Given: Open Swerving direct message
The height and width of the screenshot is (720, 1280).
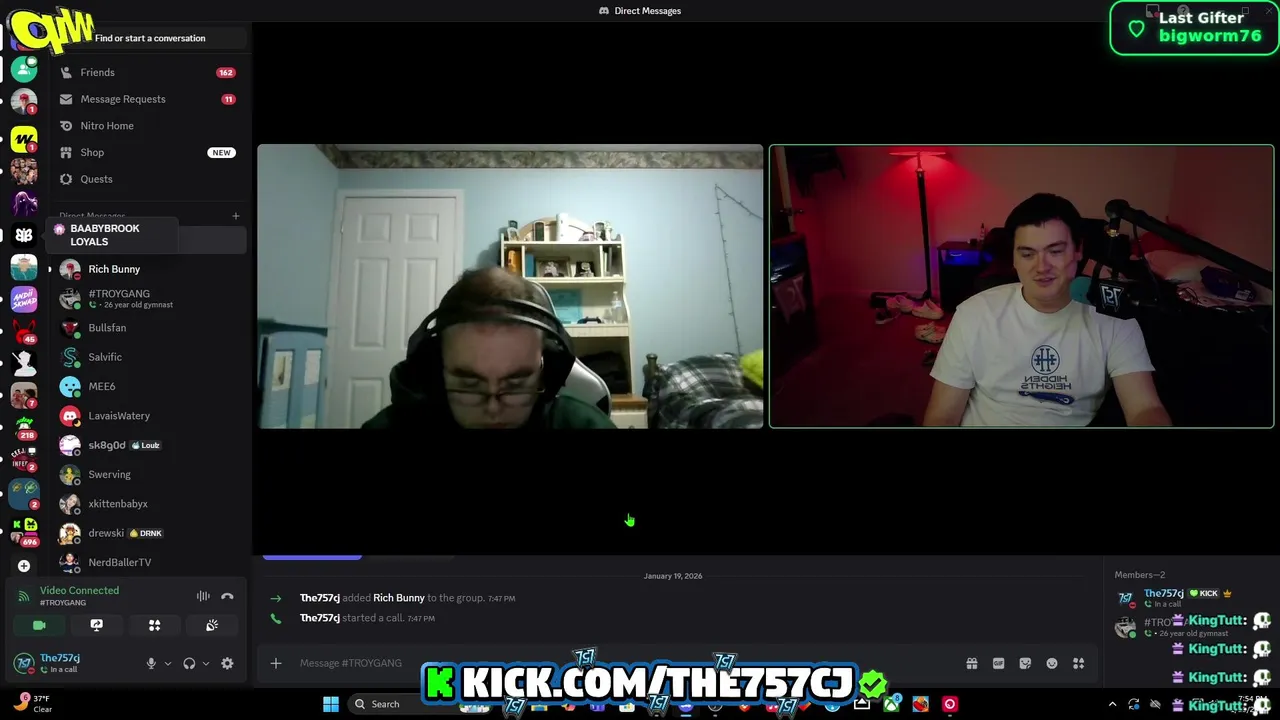Looking at the screenshot, I should (x=150, y=474).
